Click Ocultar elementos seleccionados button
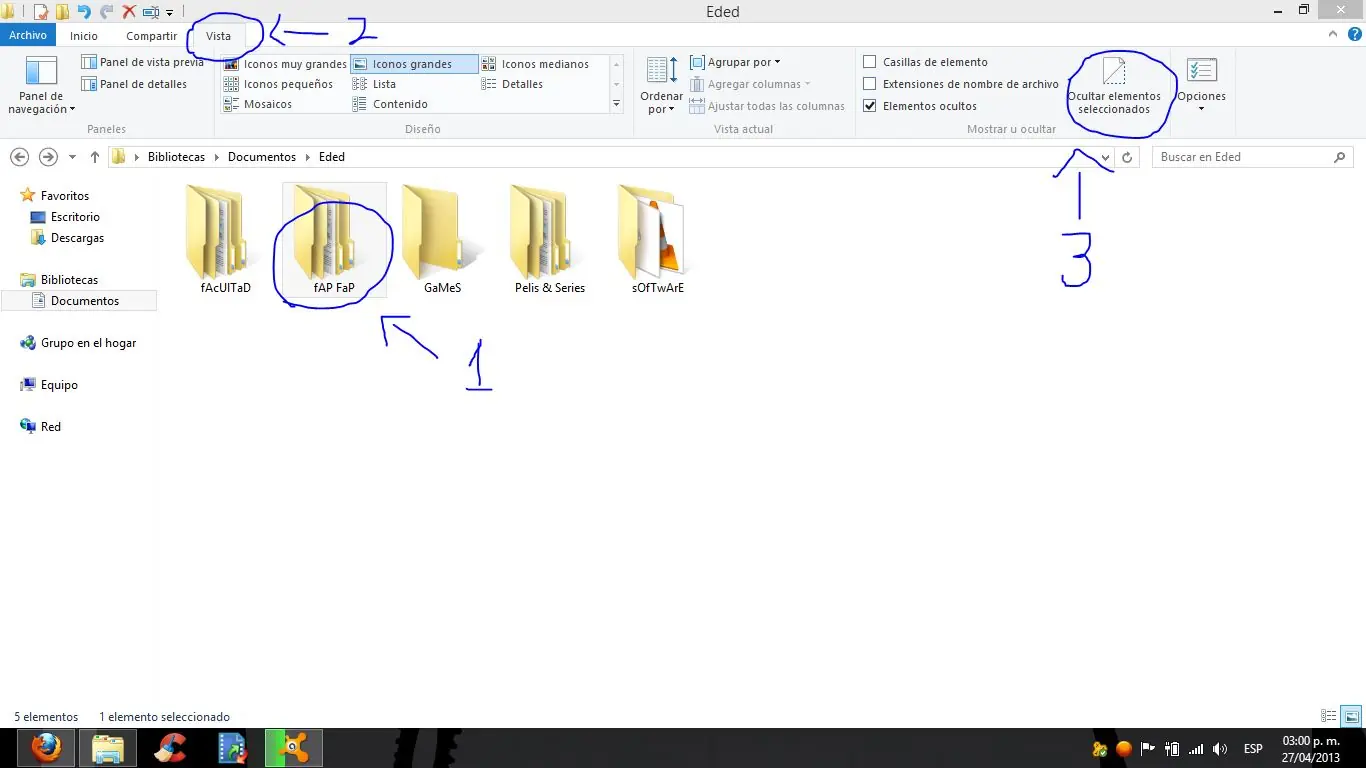 click(1114, 86)
